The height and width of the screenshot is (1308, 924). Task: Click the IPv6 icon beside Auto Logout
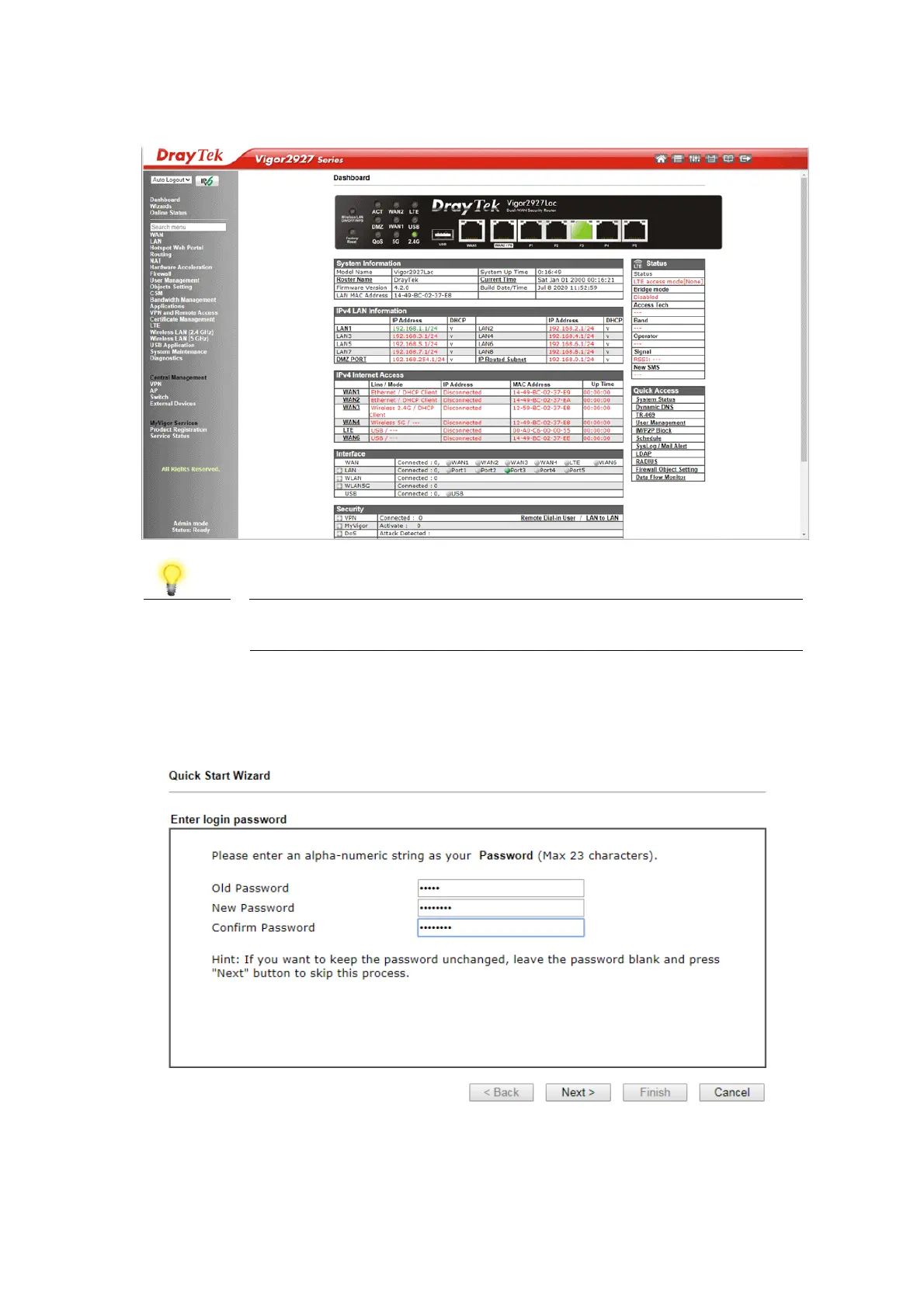tap(207, 180)
